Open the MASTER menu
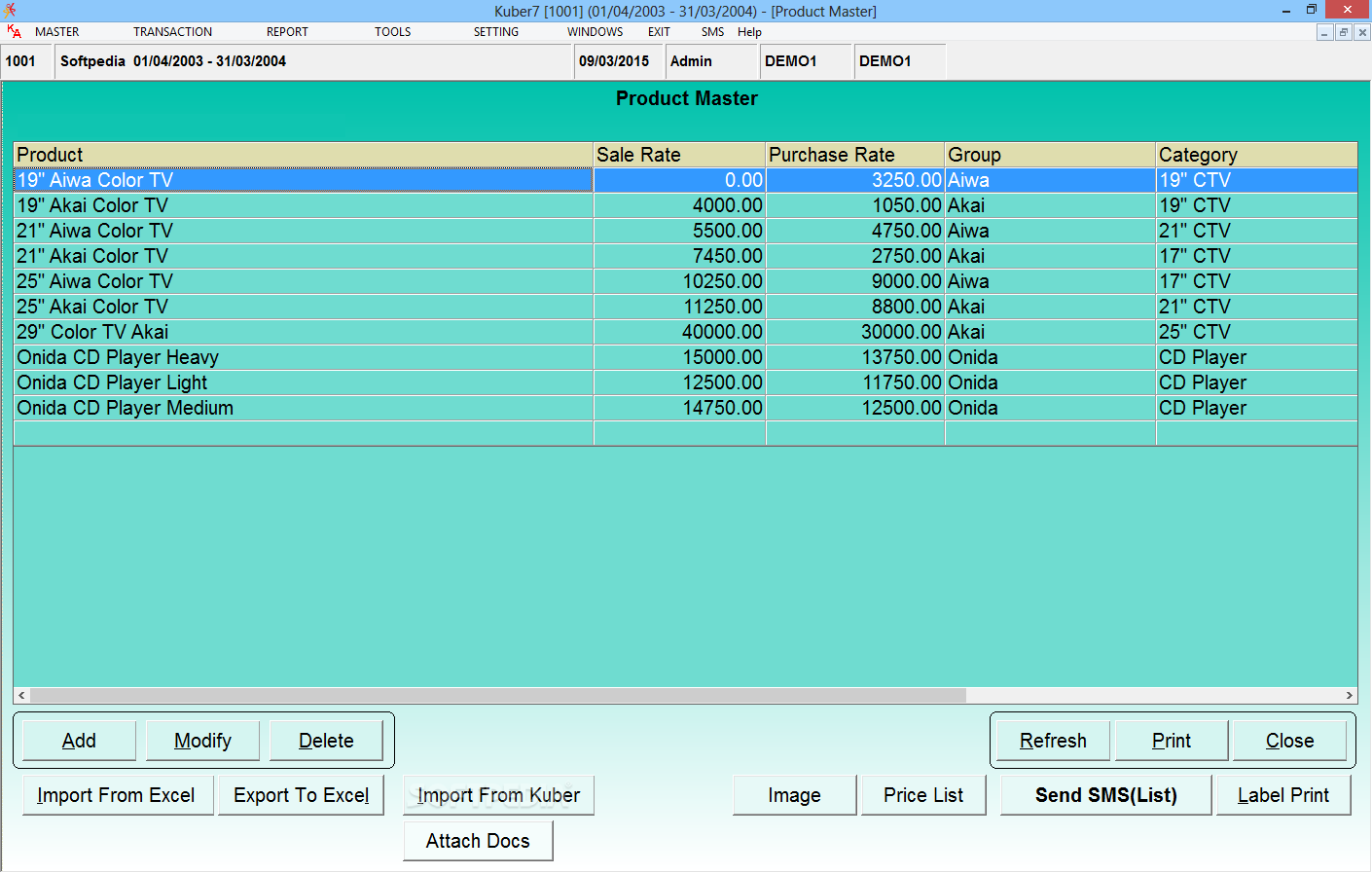This screenshot has width=1372, height=873. (x=56, y=32)
